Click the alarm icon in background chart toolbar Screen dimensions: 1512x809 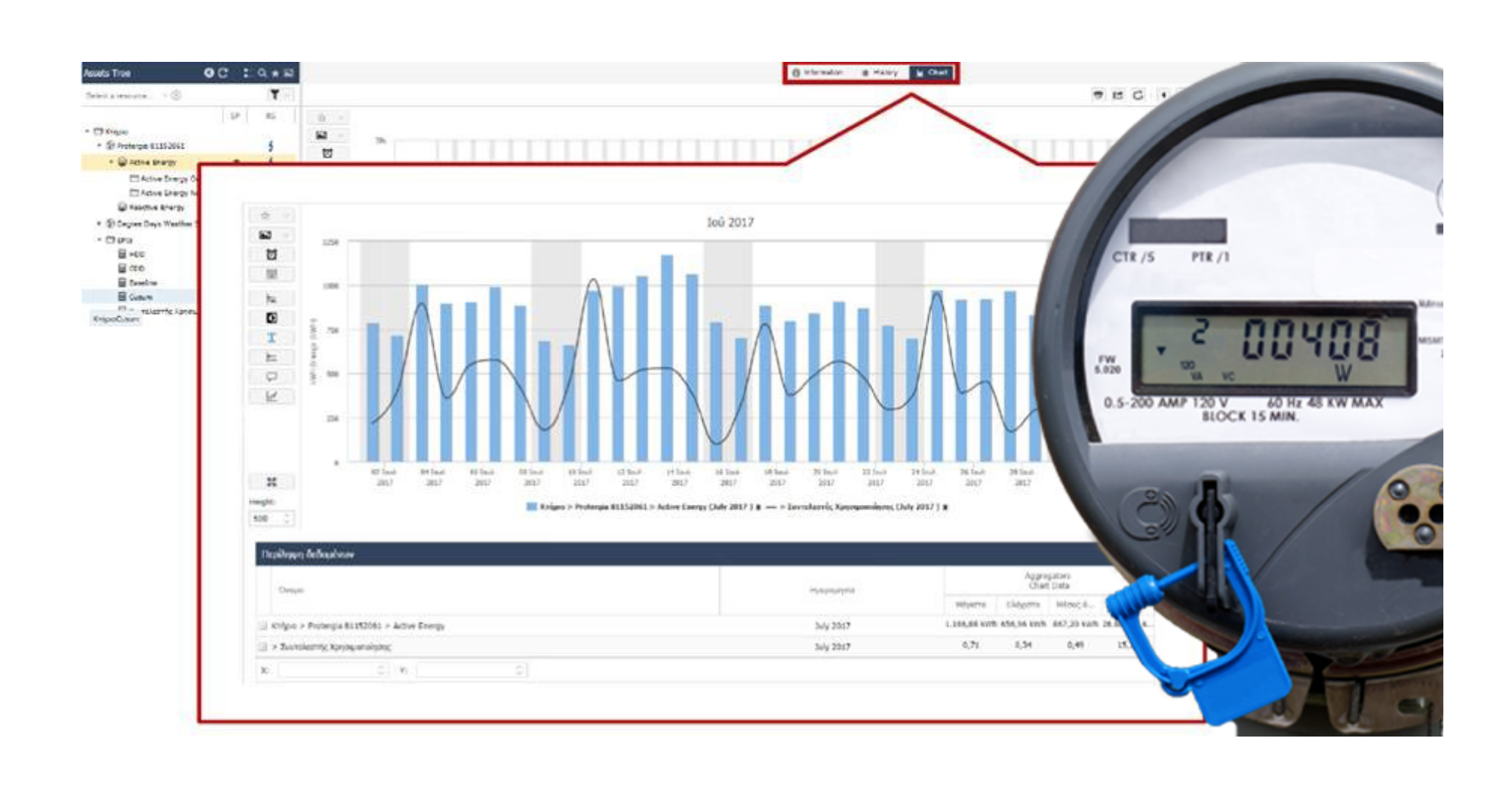click(327, 153)
